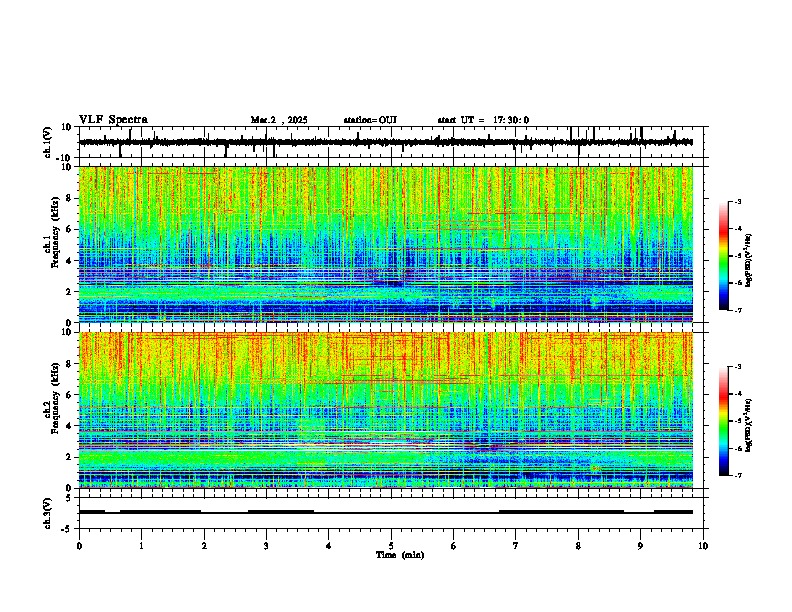This screenshot has width=792, height=612.
Task: Click the time axis tick label '0'
Action: click(79, 546)
